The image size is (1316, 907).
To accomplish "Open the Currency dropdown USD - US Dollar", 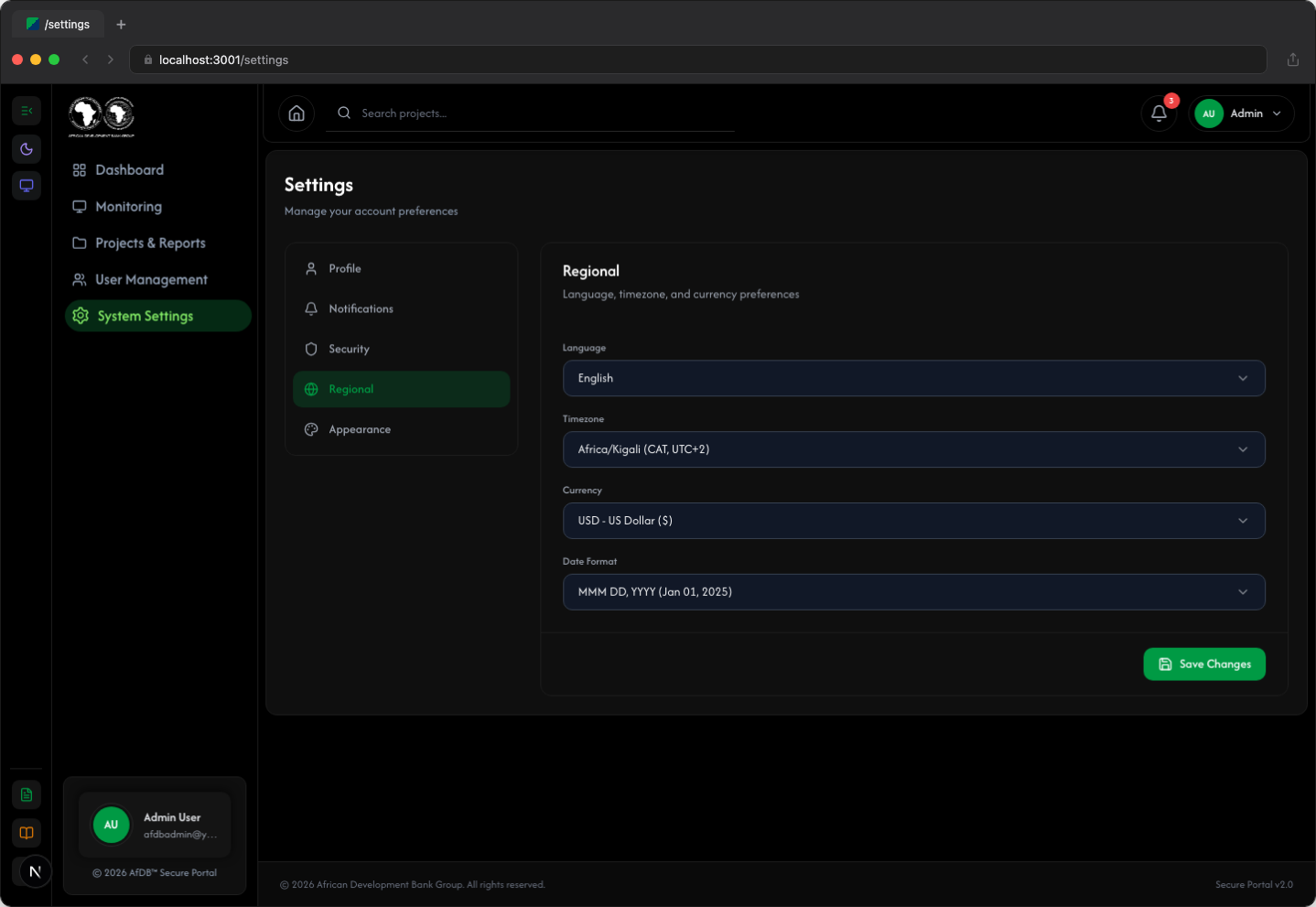I will 913,521.
